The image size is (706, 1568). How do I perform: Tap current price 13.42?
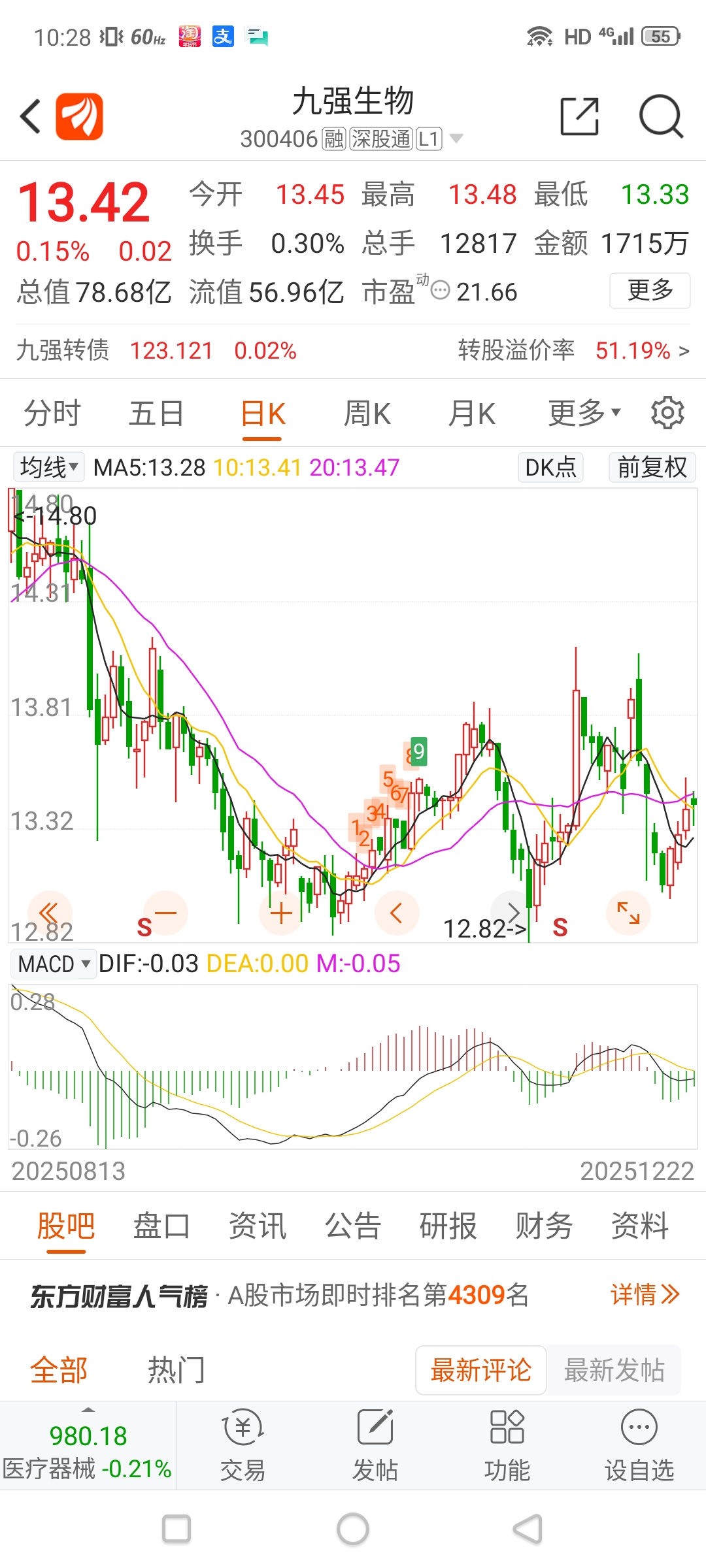(x=84, y=202)
